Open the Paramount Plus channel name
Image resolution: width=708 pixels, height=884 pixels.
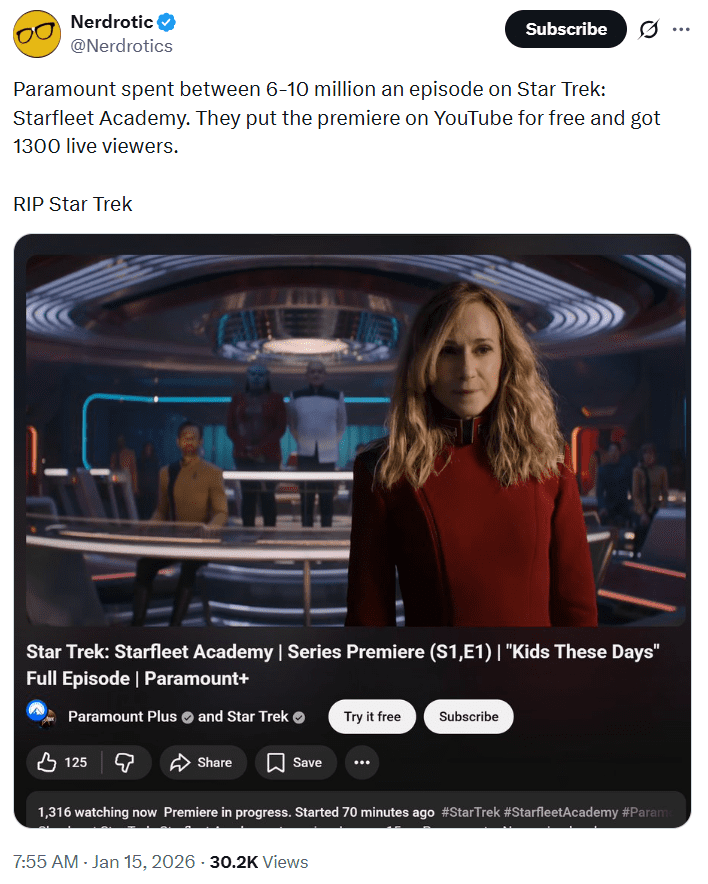(122, 717)
